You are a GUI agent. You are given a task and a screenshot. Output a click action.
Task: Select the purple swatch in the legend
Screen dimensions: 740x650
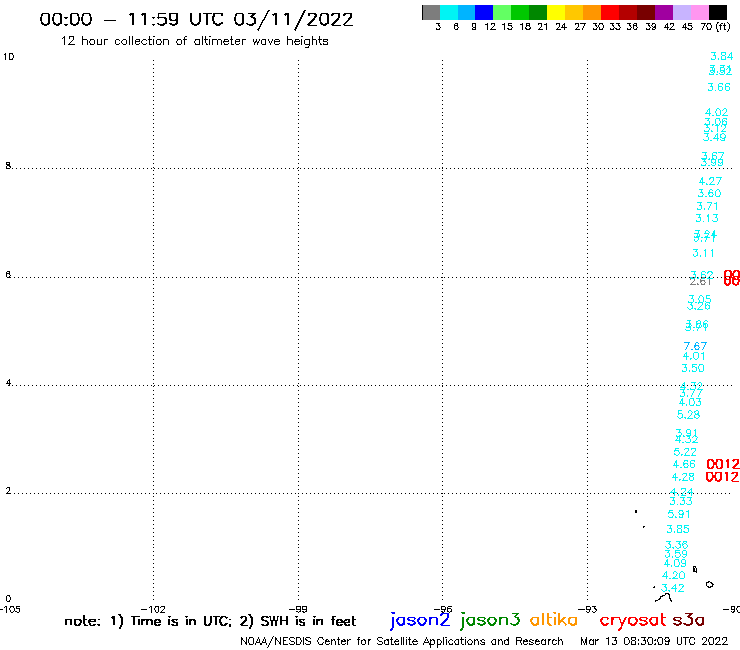click(664, 12)
